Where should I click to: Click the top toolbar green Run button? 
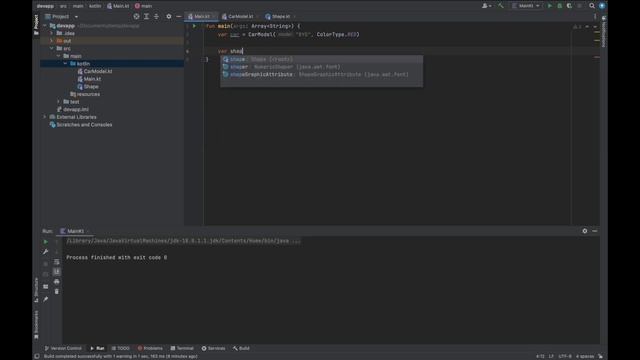click(x=550, y=6)
